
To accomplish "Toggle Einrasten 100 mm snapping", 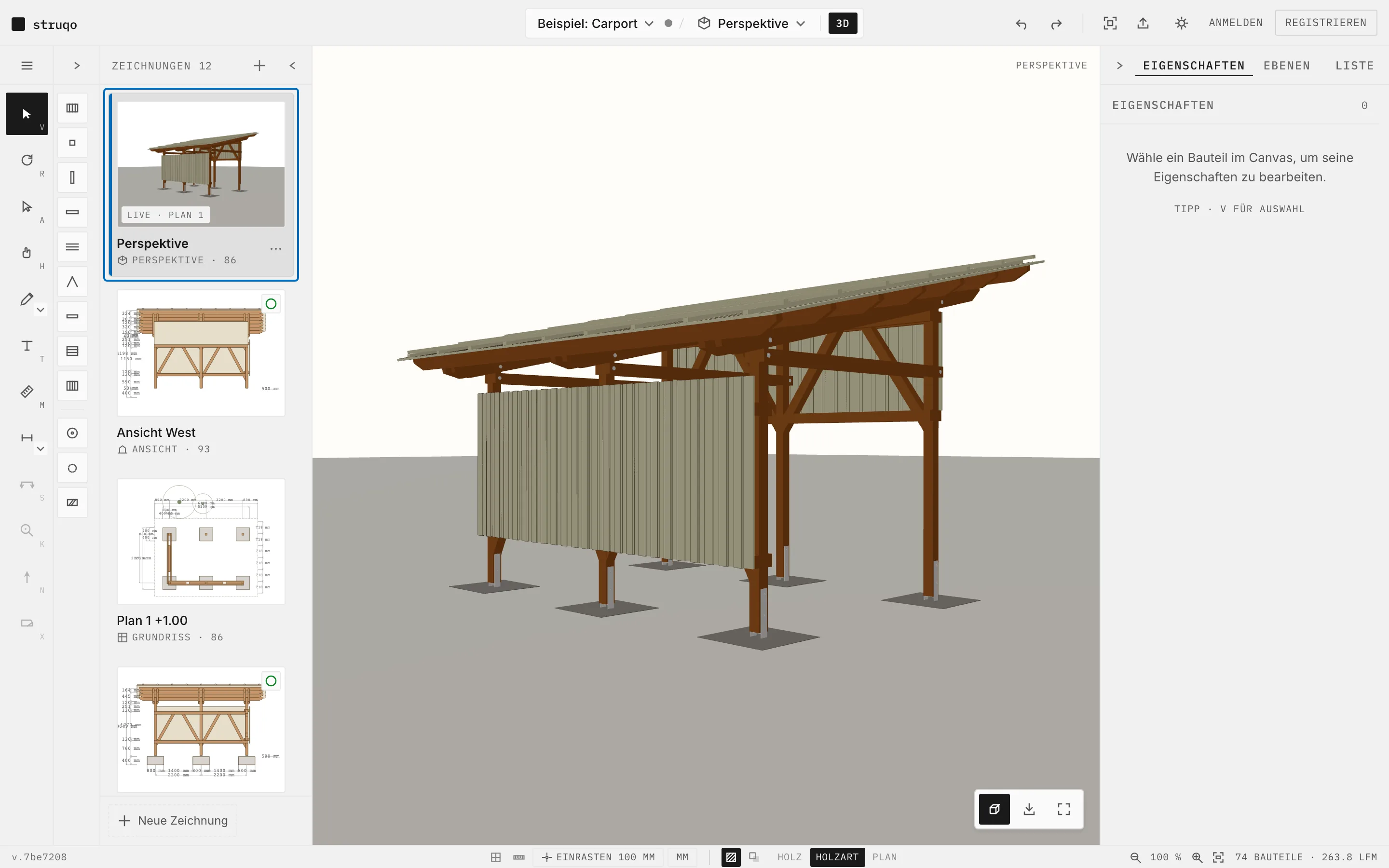I will coord(598,857).
